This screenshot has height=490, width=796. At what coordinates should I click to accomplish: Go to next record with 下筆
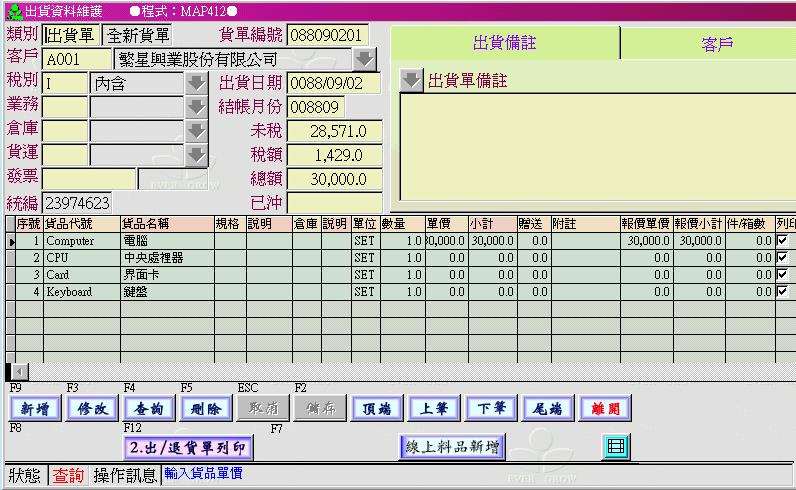(491, 408)
